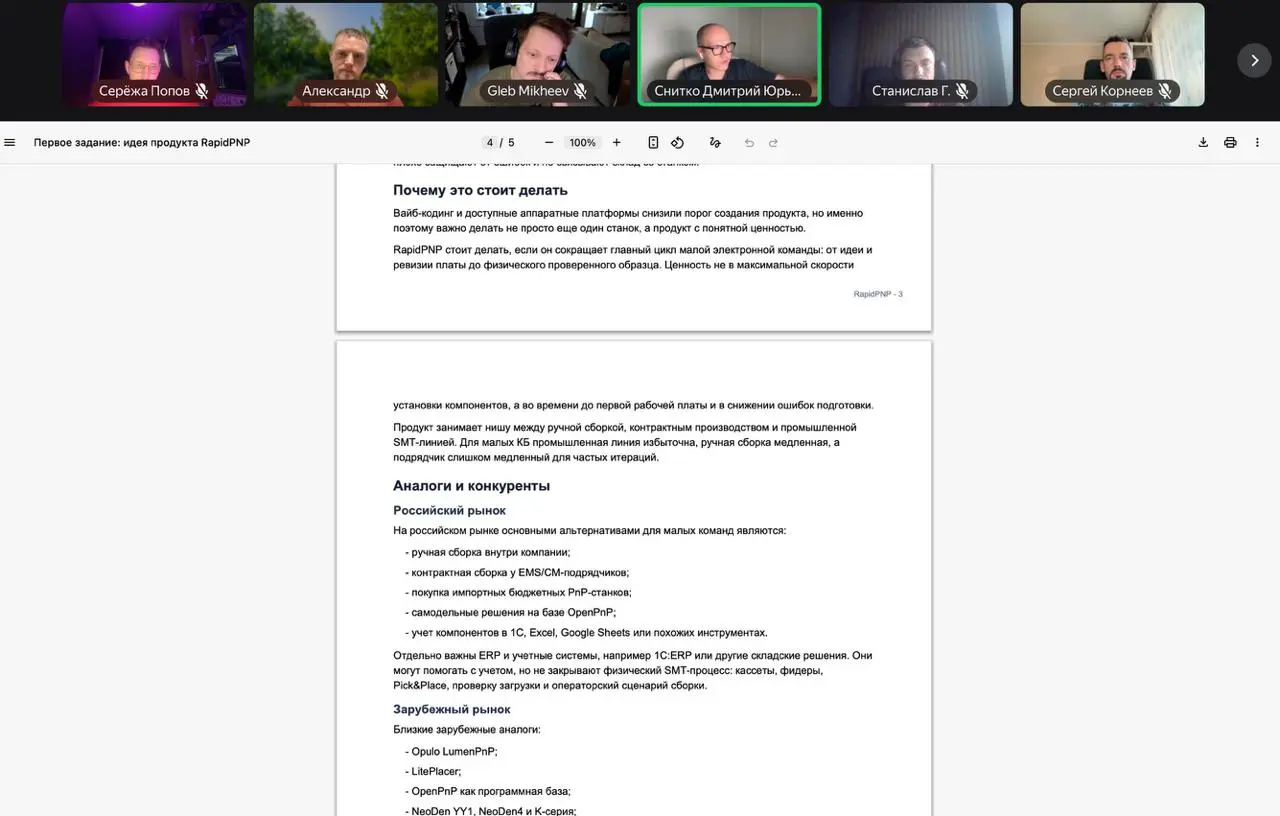Click list item 'Opulo LumenPnP'
Image resolution: width=1280 pixels, height=816 pixels.
click(x=451, y=752)
